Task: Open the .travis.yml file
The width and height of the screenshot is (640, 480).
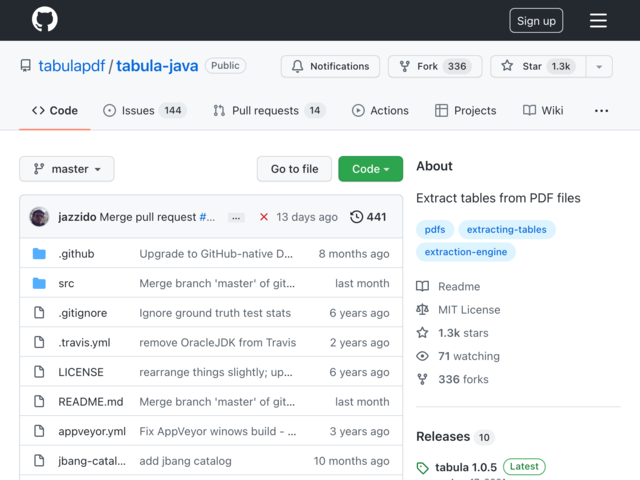Action: pos(84,342)
